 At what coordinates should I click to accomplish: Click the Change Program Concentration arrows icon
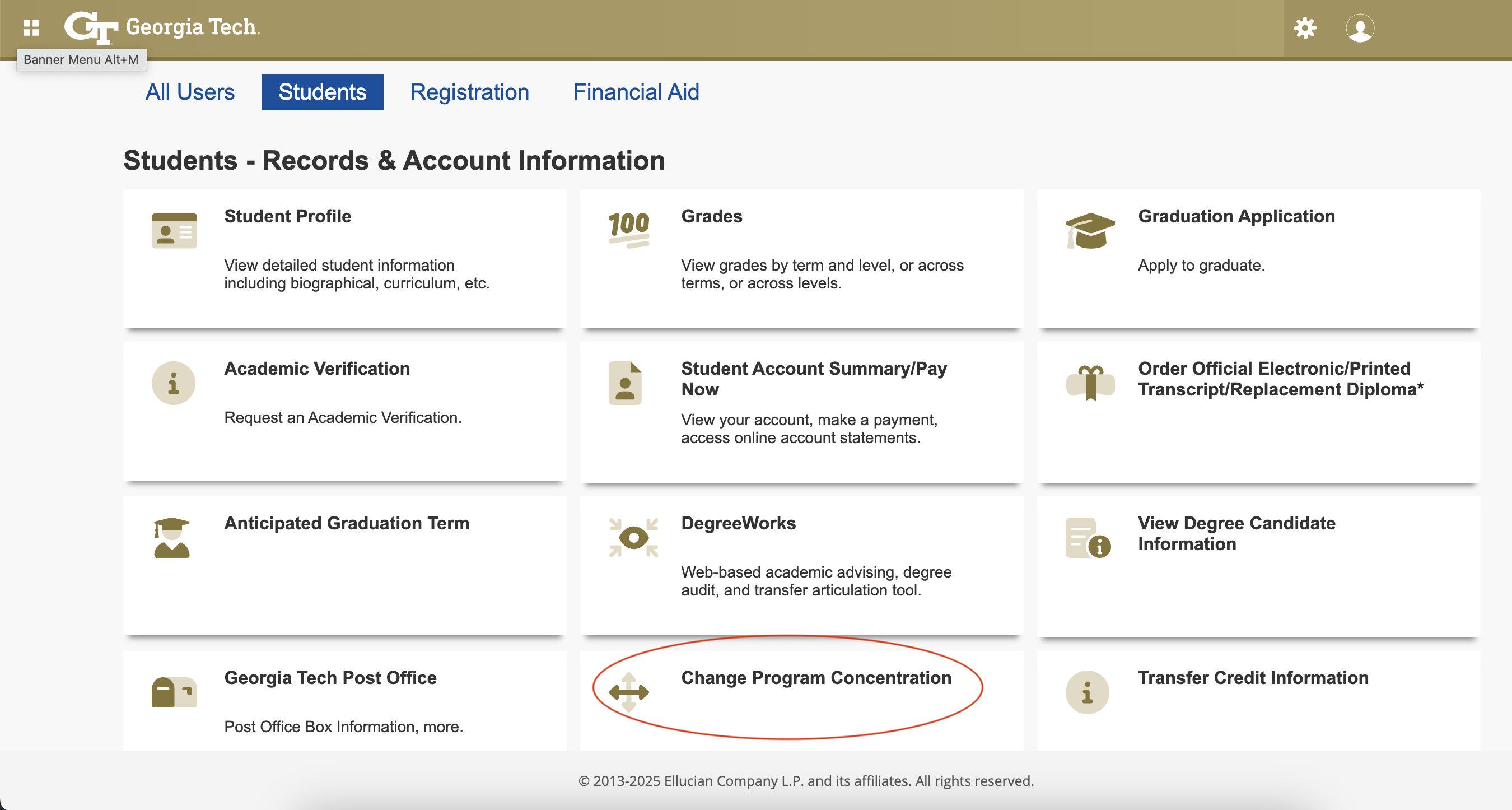pyautogui.click(x=629, y=692)
